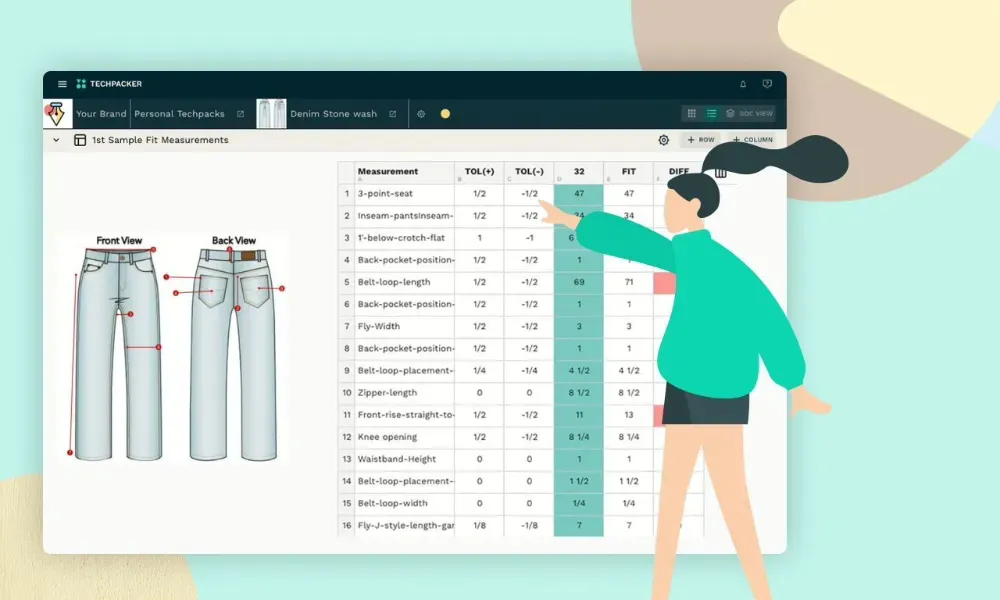Select the FIT column header
The height and width of the screenshot is (600, 1000).
point(628,172)
